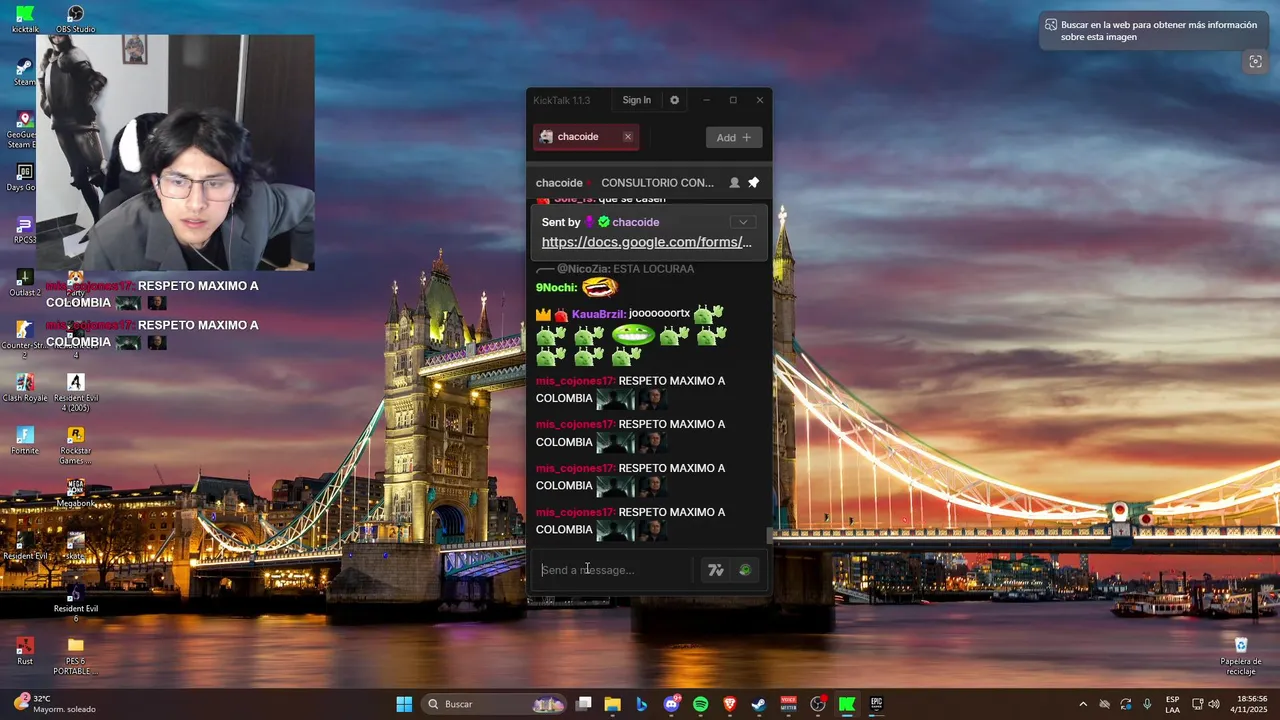1280x720 pixels.
Task: Click Buscar en la web image info
Action: point(1153,31)
